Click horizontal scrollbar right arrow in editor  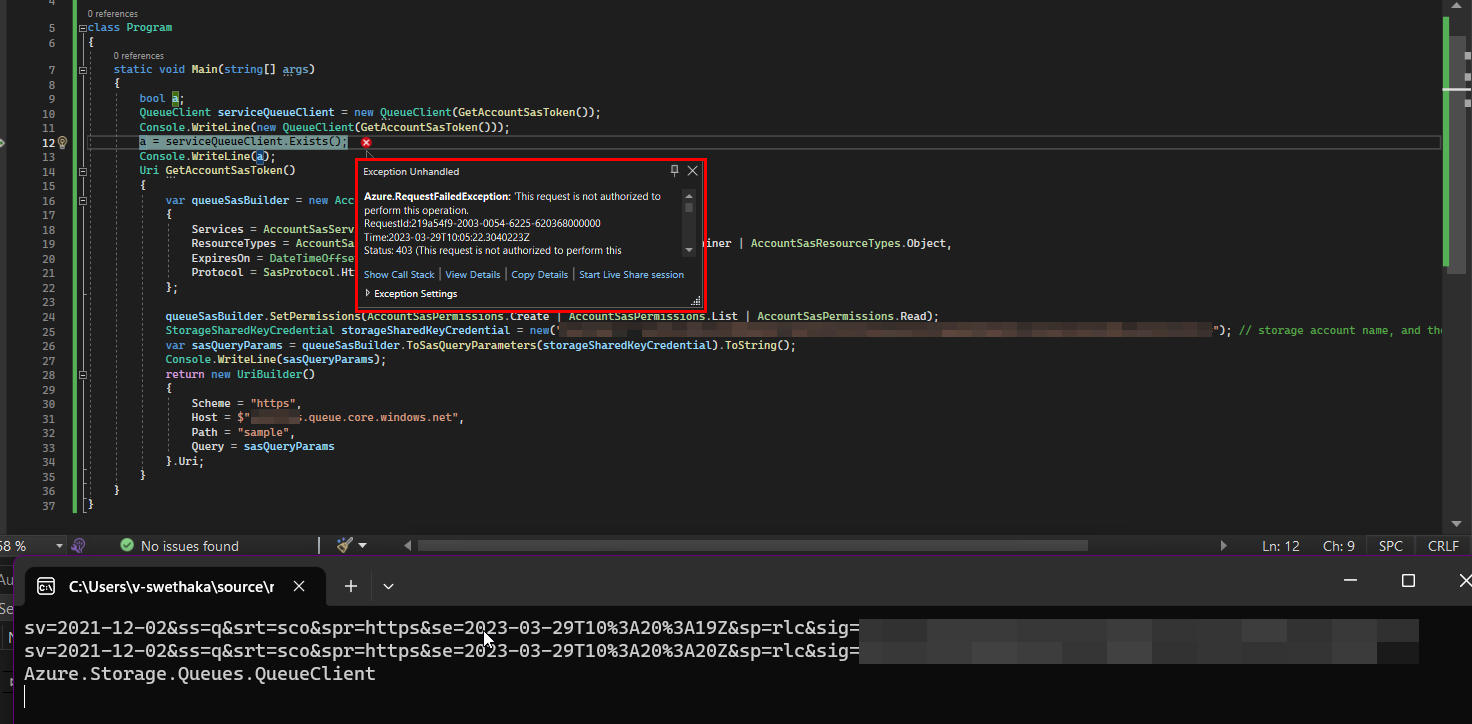[x=1224, y=546]
